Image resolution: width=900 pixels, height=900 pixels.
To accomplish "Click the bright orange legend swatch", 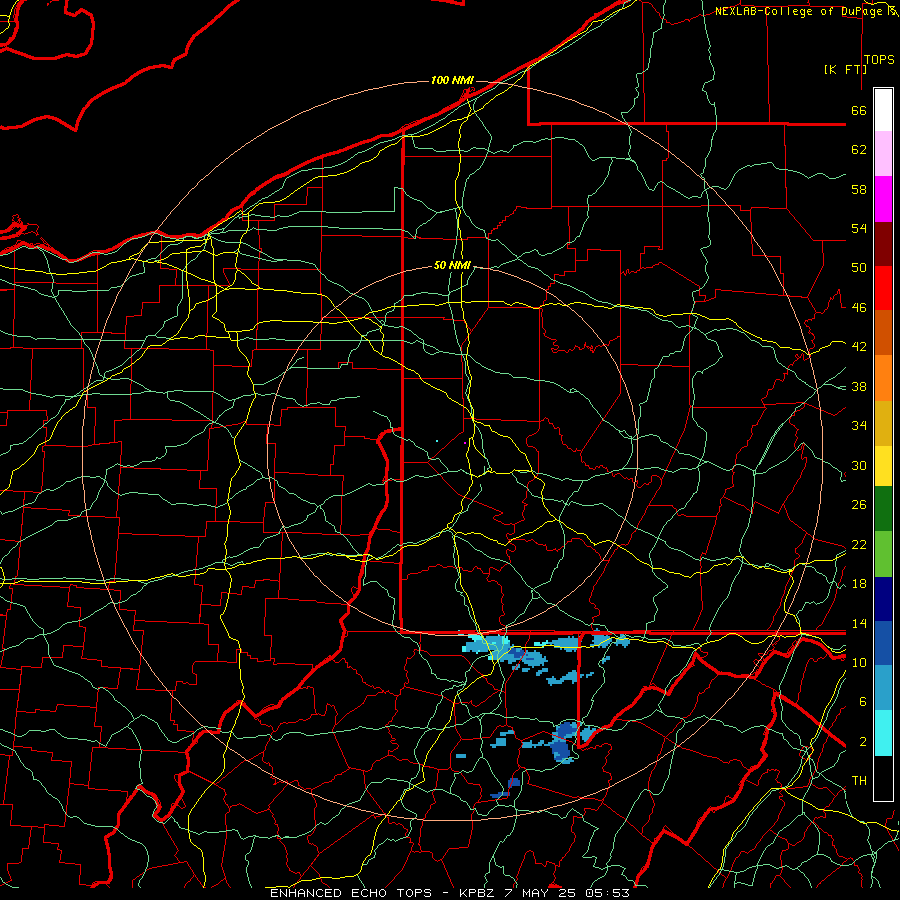I will pos(883,378).
